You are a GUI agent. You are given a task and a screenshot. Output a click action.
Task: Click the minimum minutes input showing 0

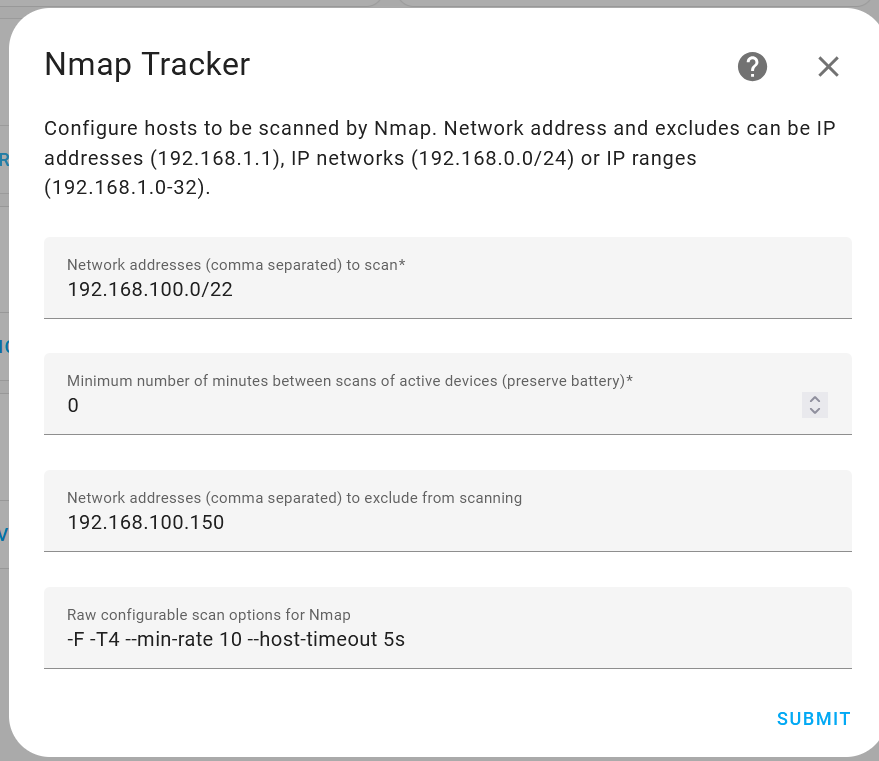(400, 406)
